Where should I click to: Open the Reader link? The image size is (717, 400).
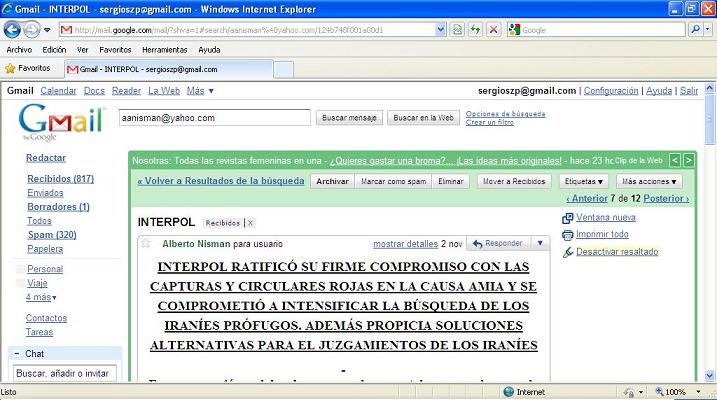[126, 91]
